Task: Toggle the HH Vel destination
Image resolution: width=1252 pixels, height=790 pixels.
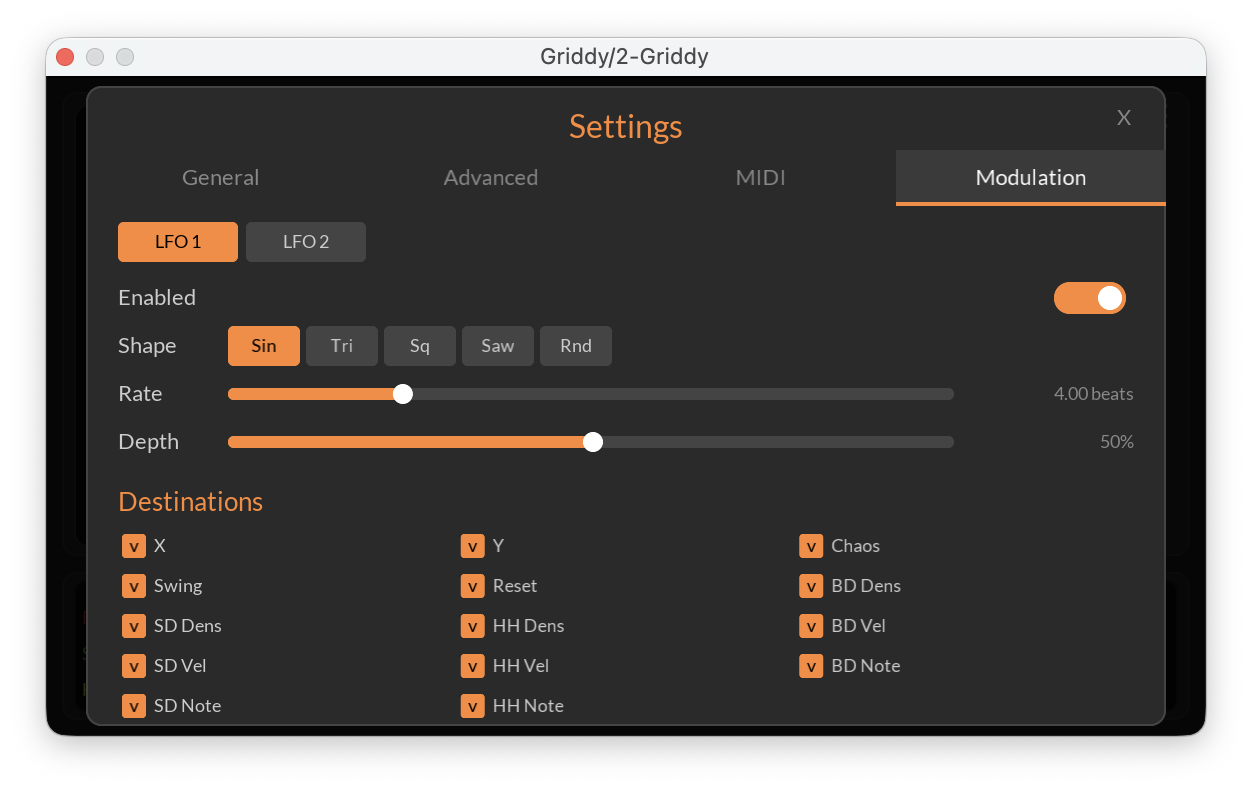Action: tap(472, 666)
